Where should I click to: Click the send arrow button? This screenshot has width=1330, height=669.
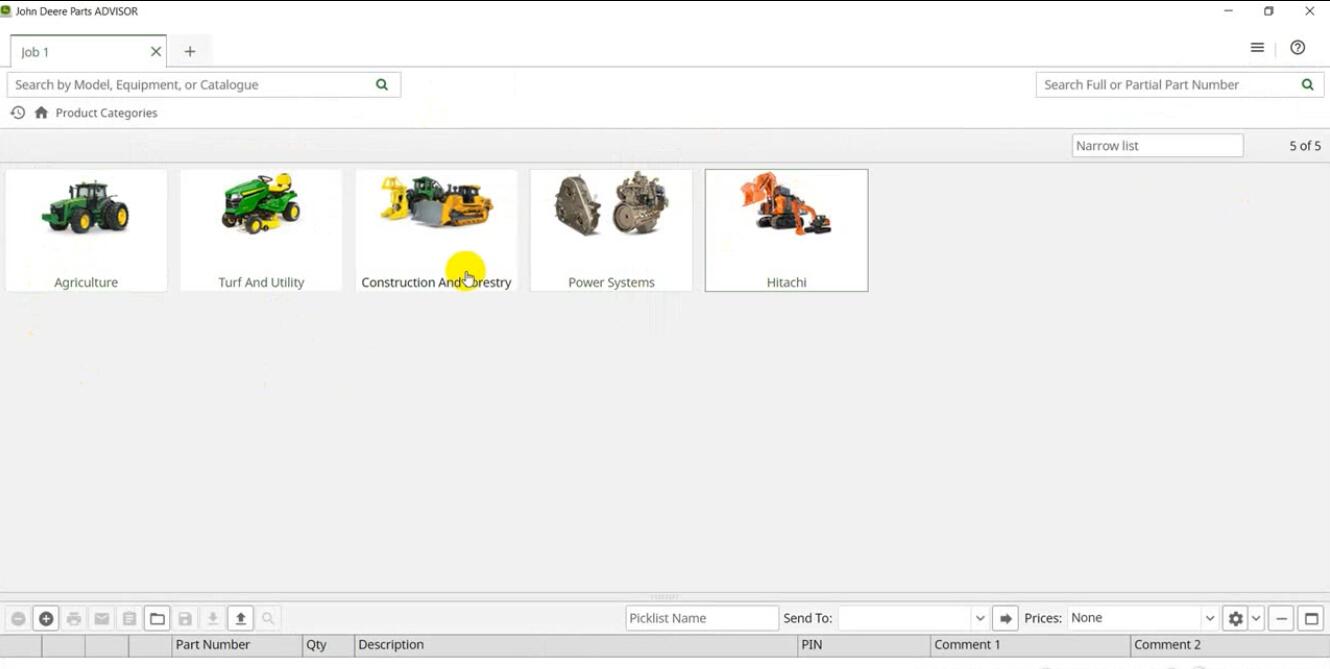(1006, 619)
